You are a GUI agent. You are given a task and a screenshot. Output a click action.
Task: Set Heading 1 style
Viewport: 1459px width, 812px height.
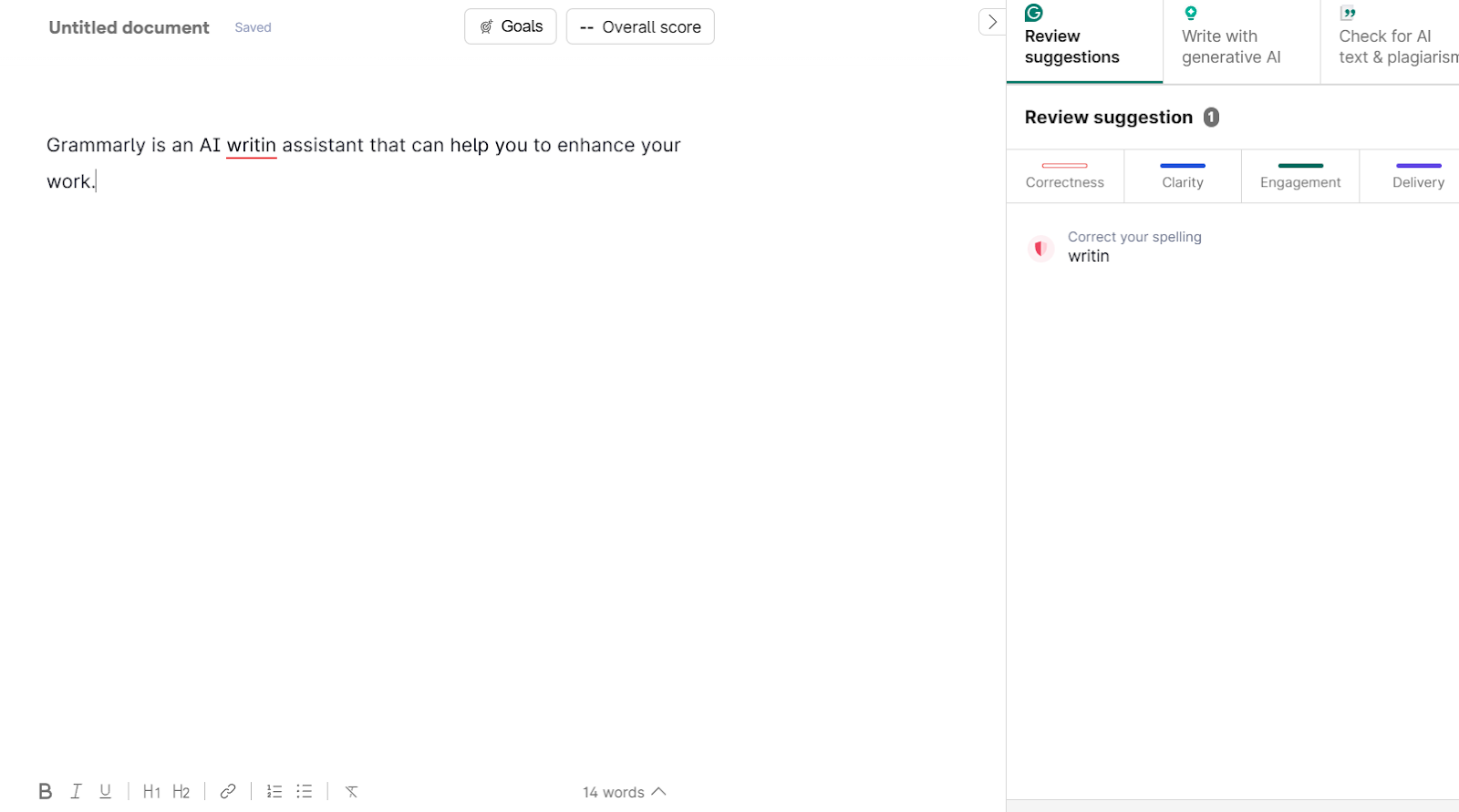pyautogui.click(x=151, y=791)
